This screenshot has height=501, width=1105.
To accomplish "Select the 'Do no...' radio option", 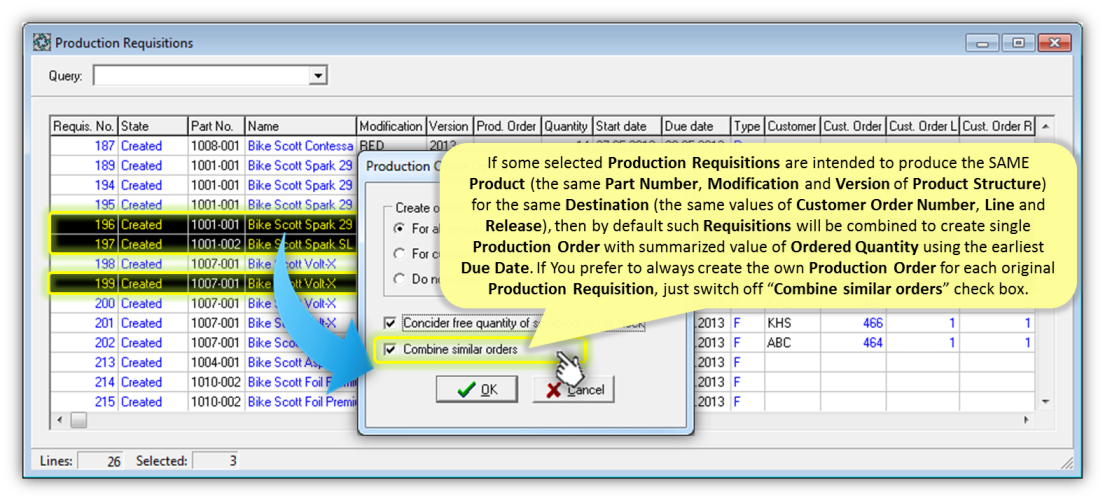I will [x=400, y=279].
